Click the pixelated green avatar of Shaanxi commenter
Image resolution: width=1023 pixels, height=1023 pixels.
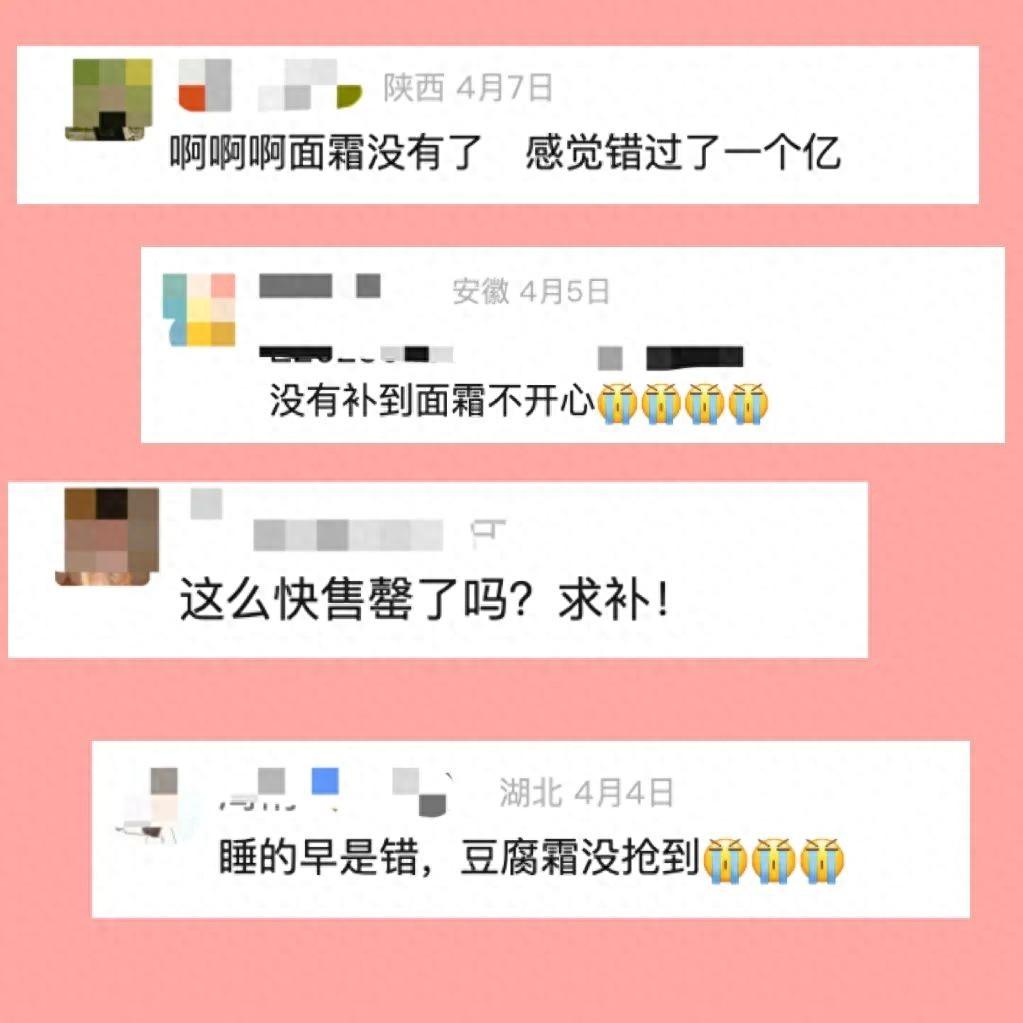coord(109,99)
